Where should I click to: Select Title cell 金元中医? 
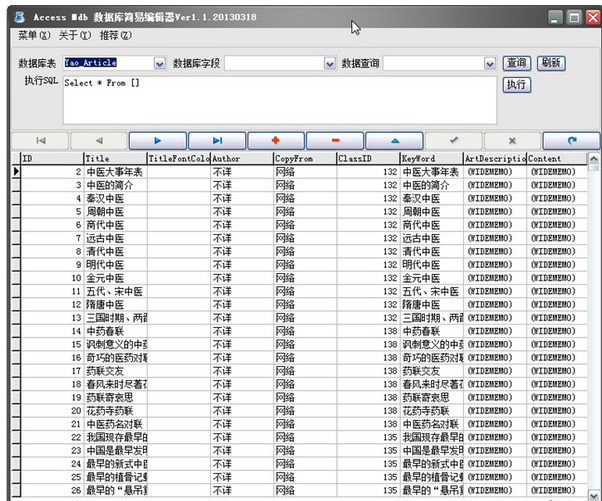click(x=115, y=278)
